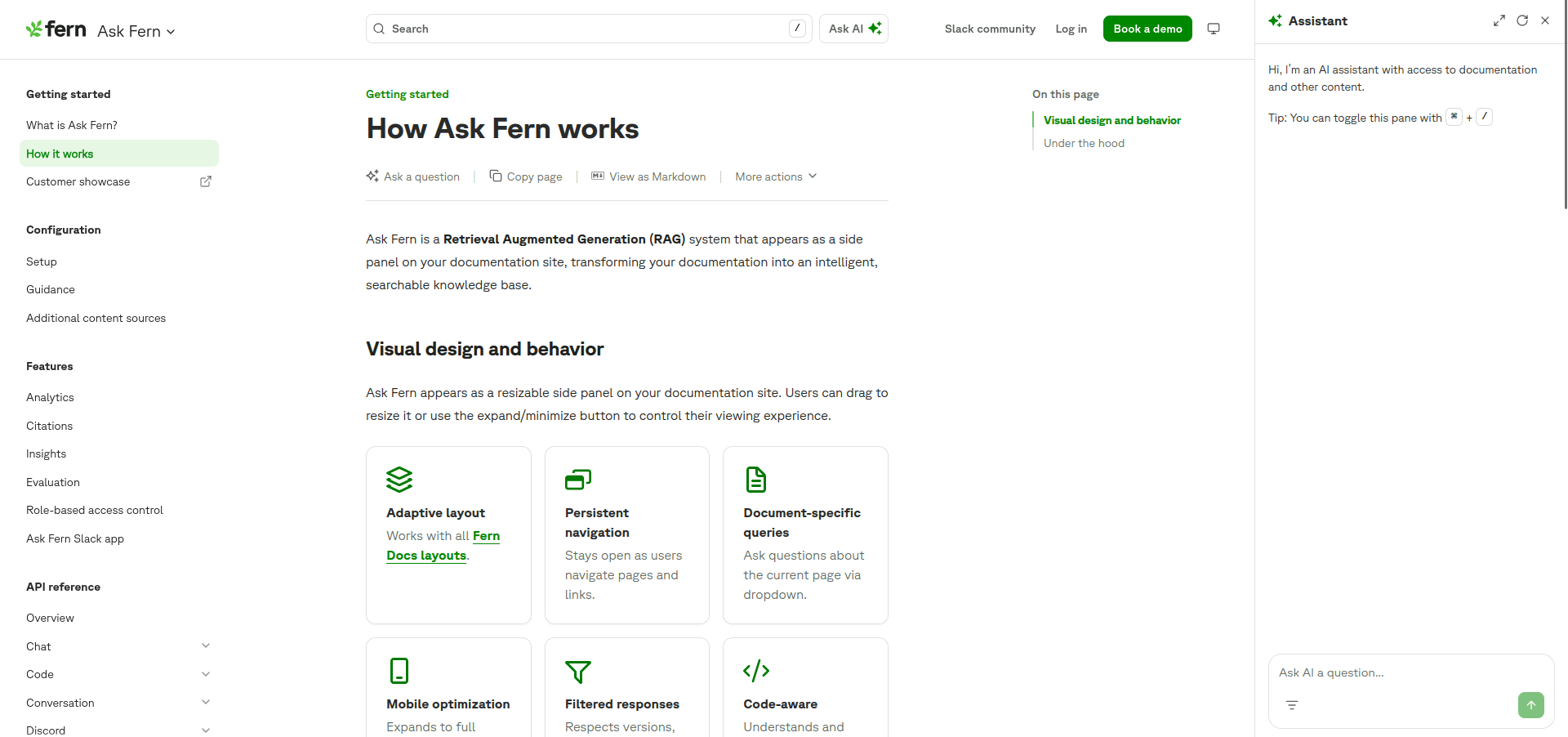
Task: Open Customer showcase sidebar link
Action: [78, 181]
